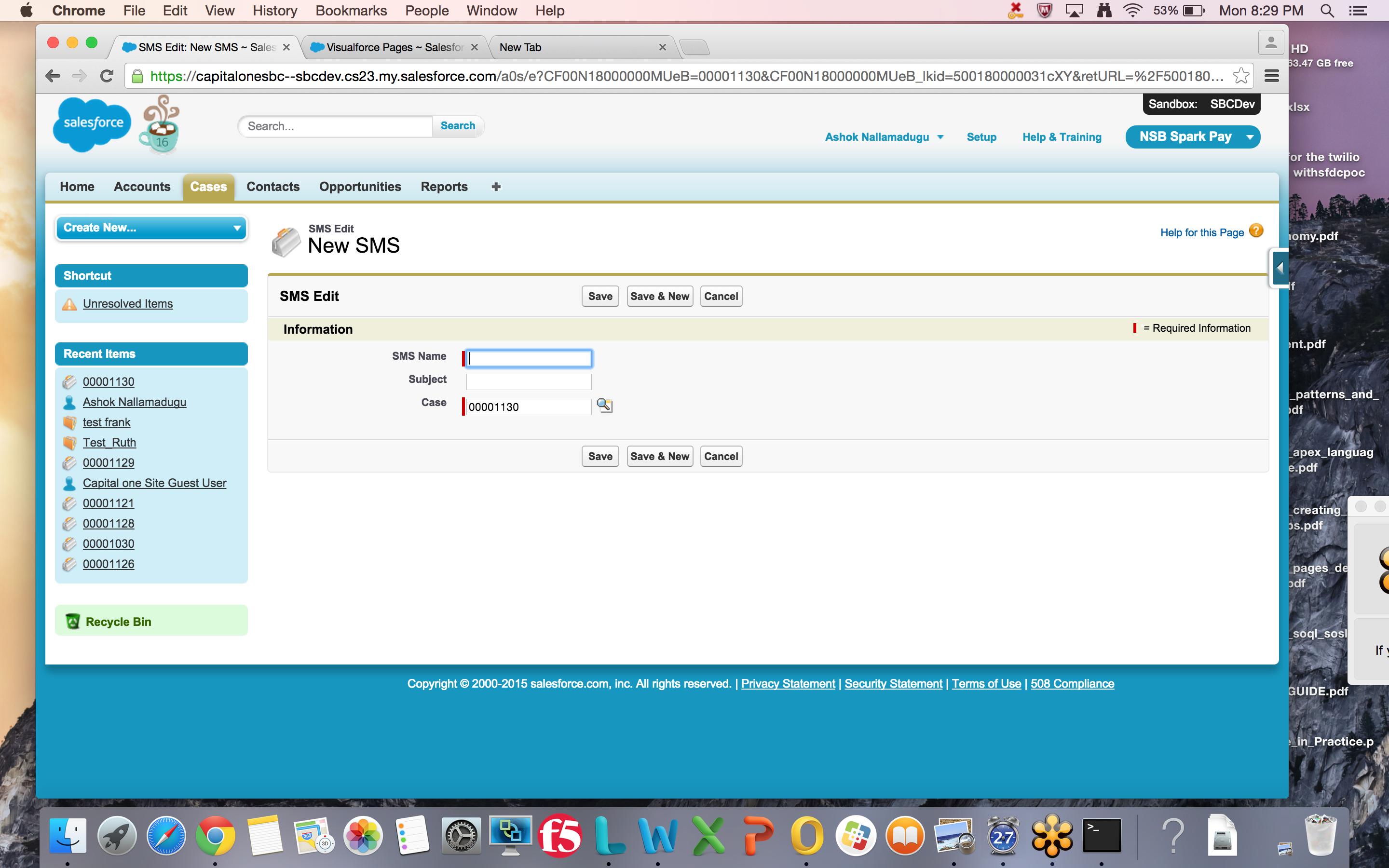
Task: Click the Help for this Page question icon
Action: click(x=1256, y=231)
